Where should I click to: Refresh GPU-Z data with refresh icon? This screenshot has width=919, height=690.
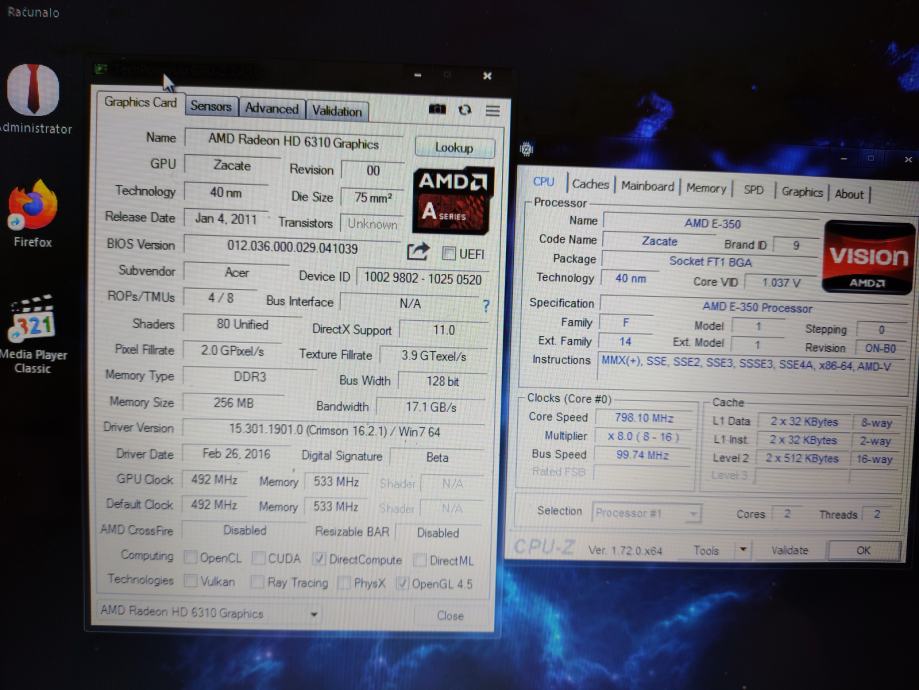pyautogui.click(x=465, y=110)
